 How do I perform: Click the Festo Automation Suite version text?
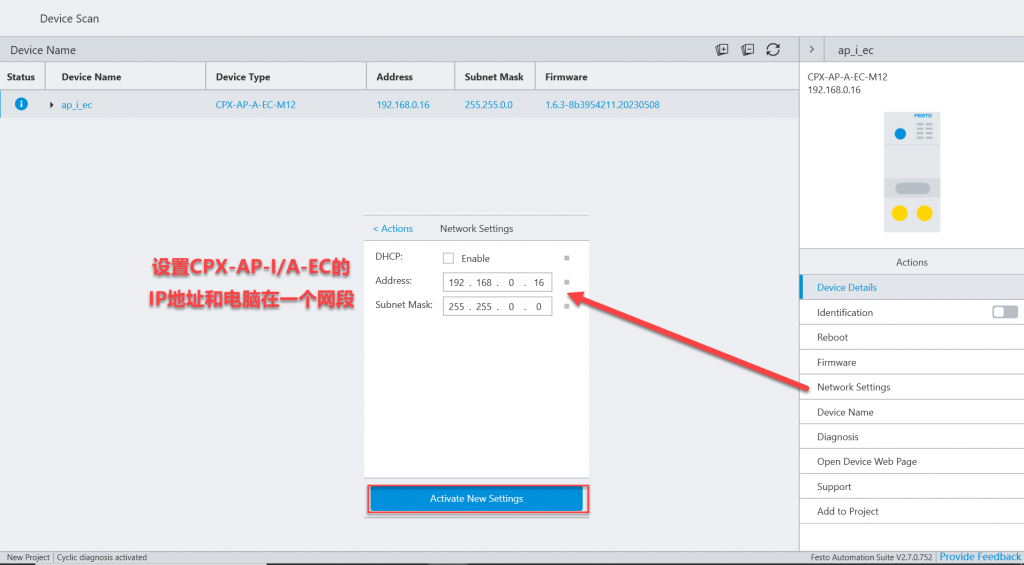871,558
